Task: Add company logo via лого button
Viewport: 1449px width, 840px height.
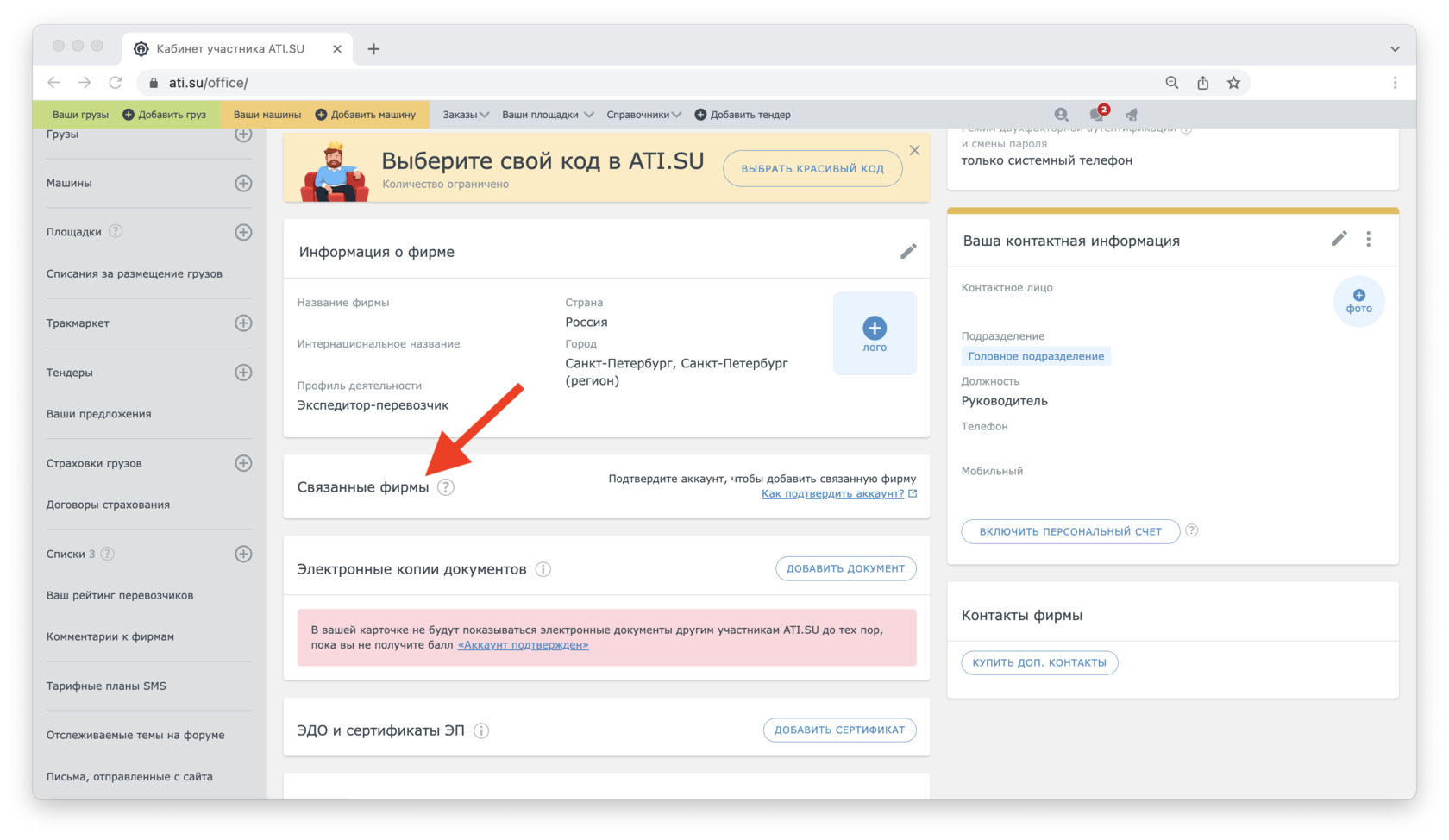Action: (x=875, y=334)
